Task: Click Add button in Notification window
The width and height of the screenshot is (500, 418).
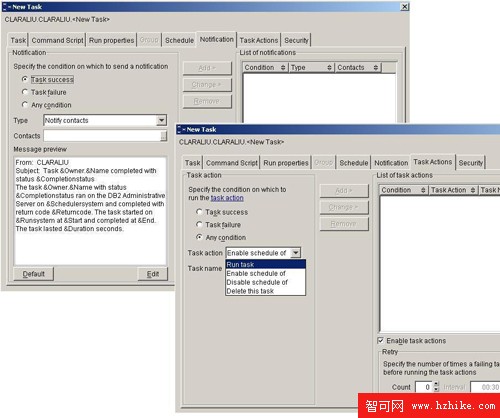Action: (207, 68)
